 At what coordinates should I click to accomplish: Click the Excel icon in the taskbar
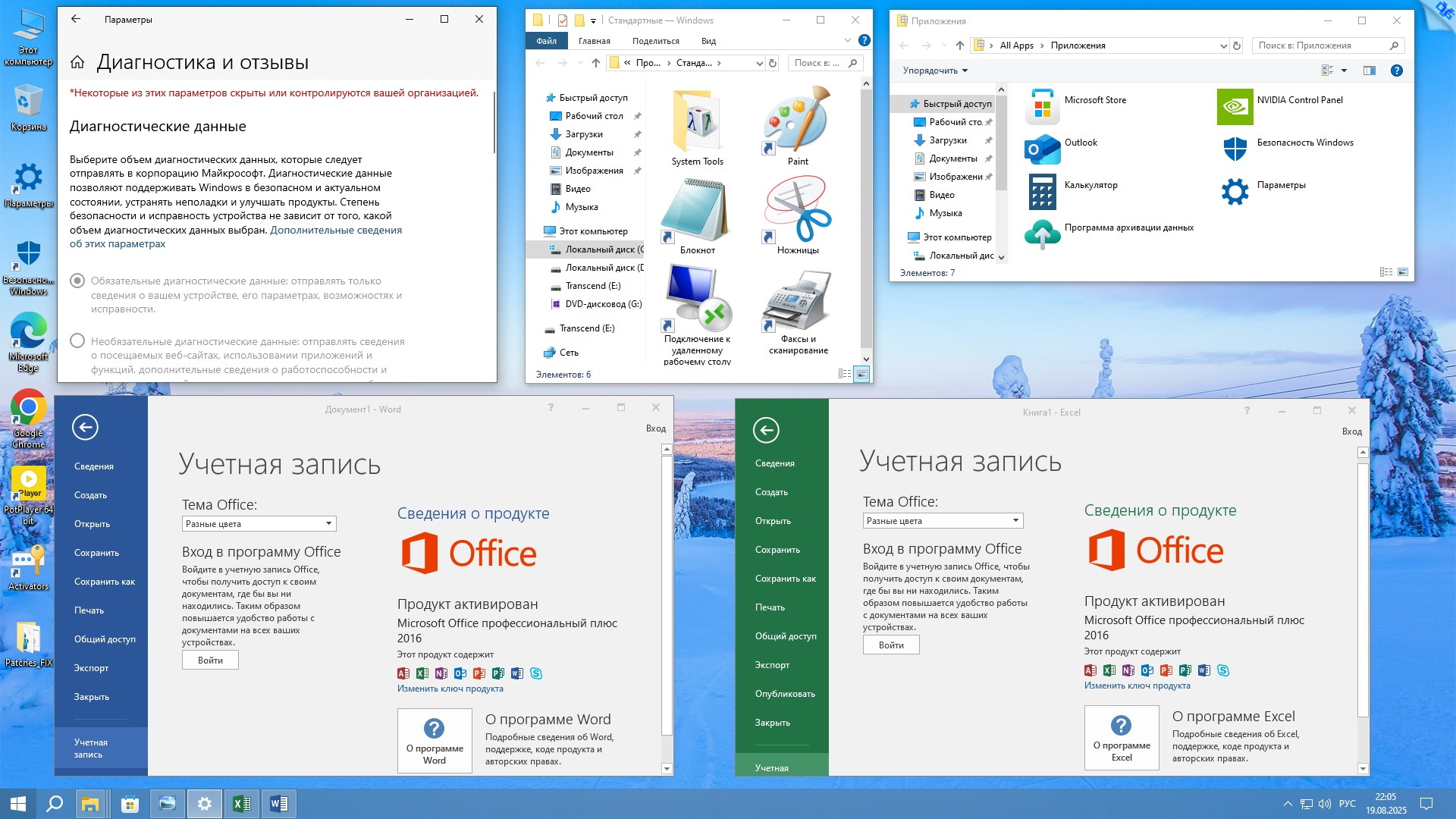[242, 804]
